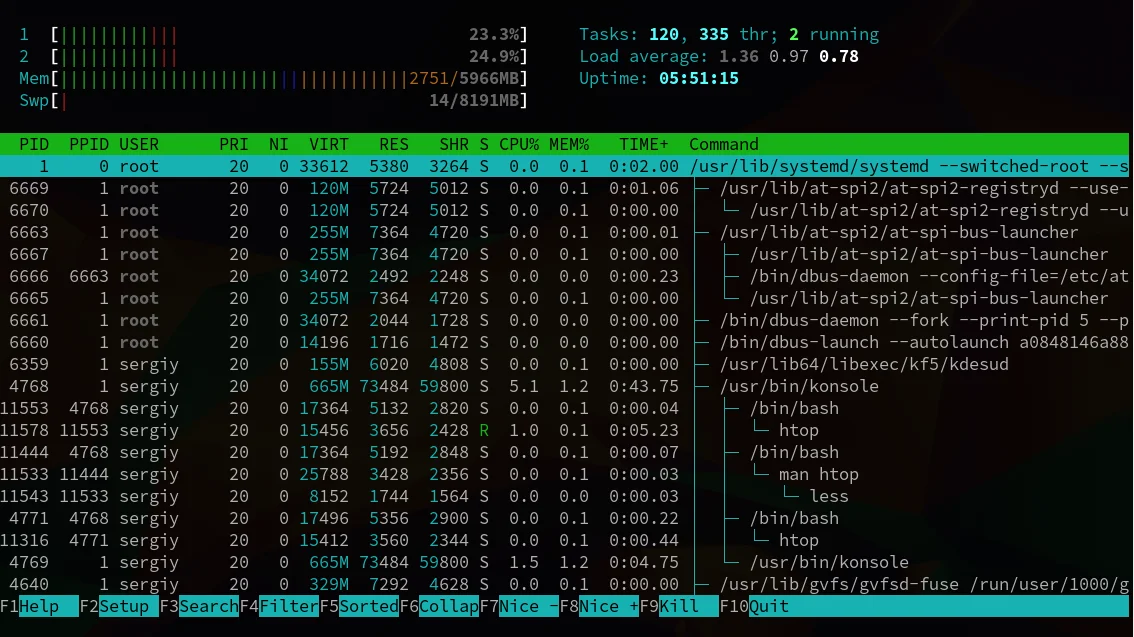The image size is (1134, 637).
Task: Select at-spi-bus-launcher thread PID 6665
Action: (x=564, y=298)
